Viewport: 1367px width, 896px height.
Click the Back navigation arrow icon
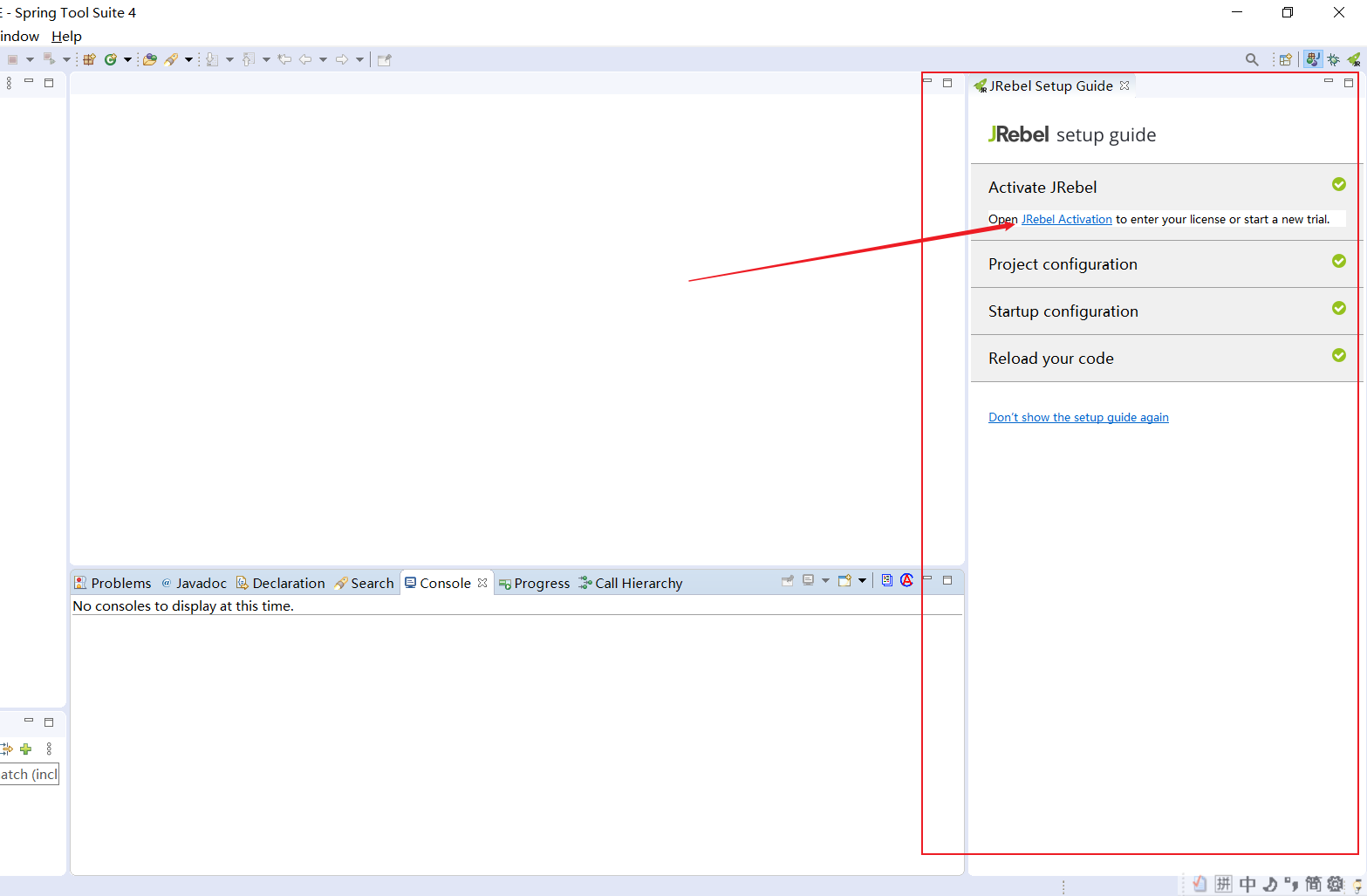tap(305, 59)
